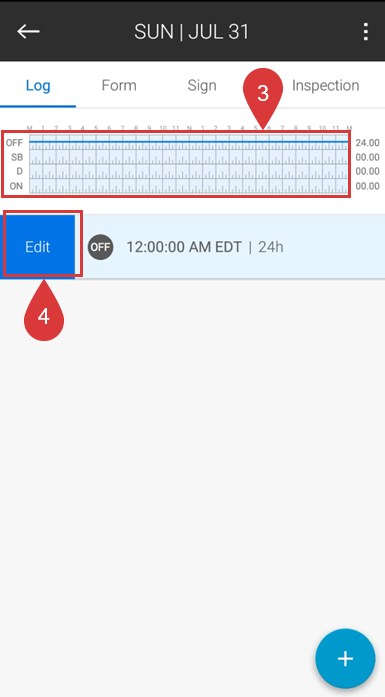Viewport: 385px width, 697px height.
Task: Click the SB row of the log graph
Action: [x=188, y=157]
